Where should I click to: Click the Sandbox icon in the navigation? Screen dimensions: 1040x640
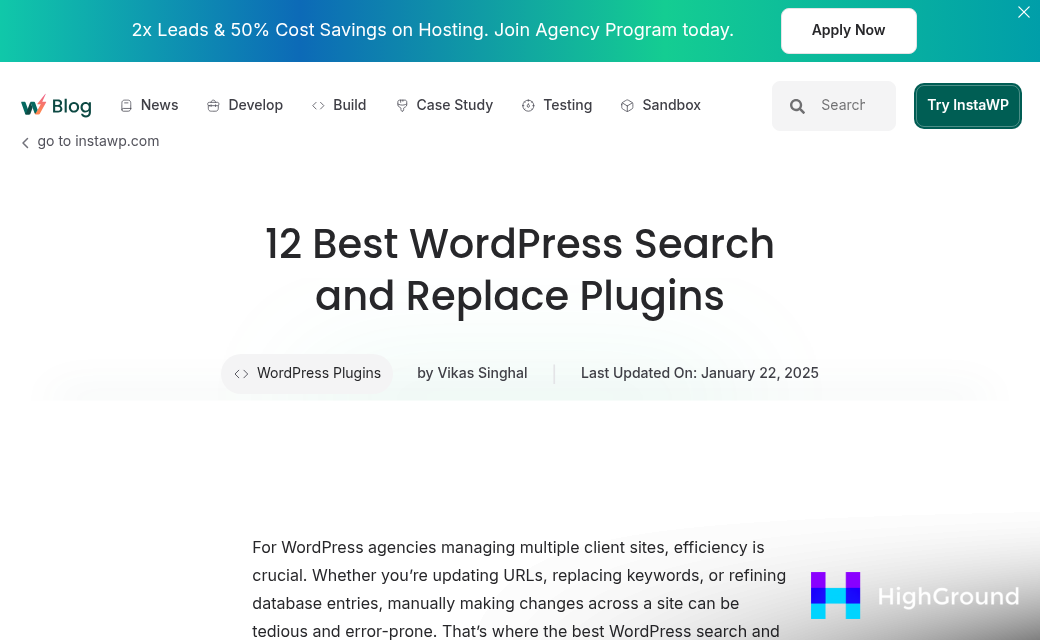click(x=627, y=104)
